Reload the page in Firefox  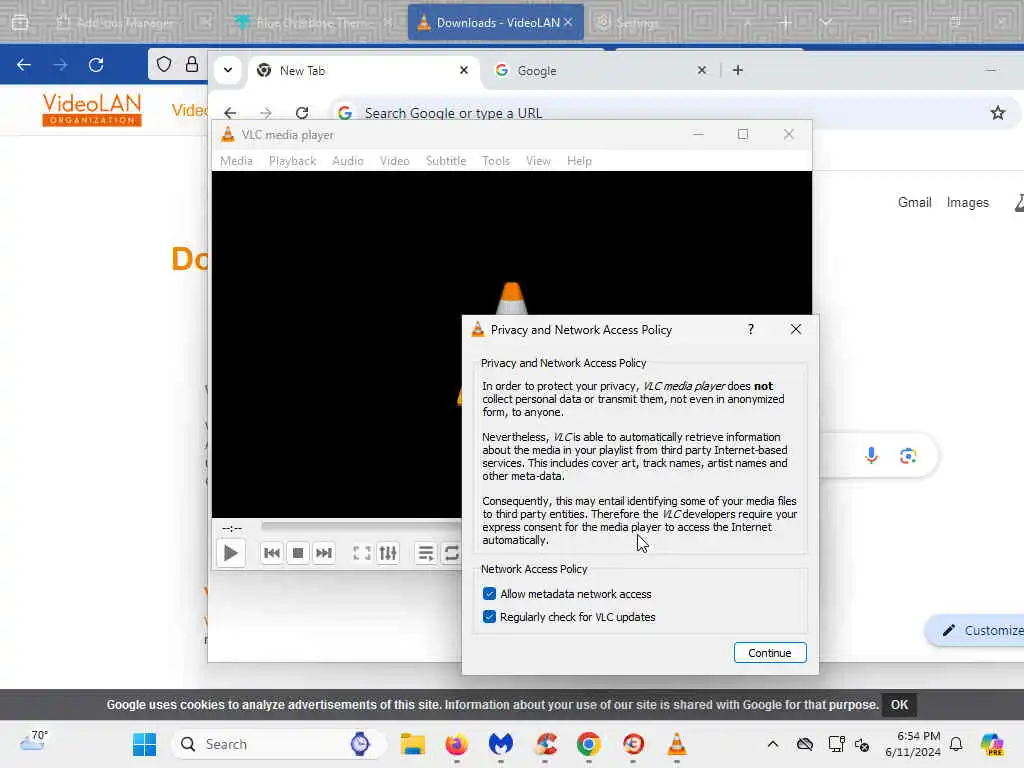pyautogui.click(x=96, y=65)
